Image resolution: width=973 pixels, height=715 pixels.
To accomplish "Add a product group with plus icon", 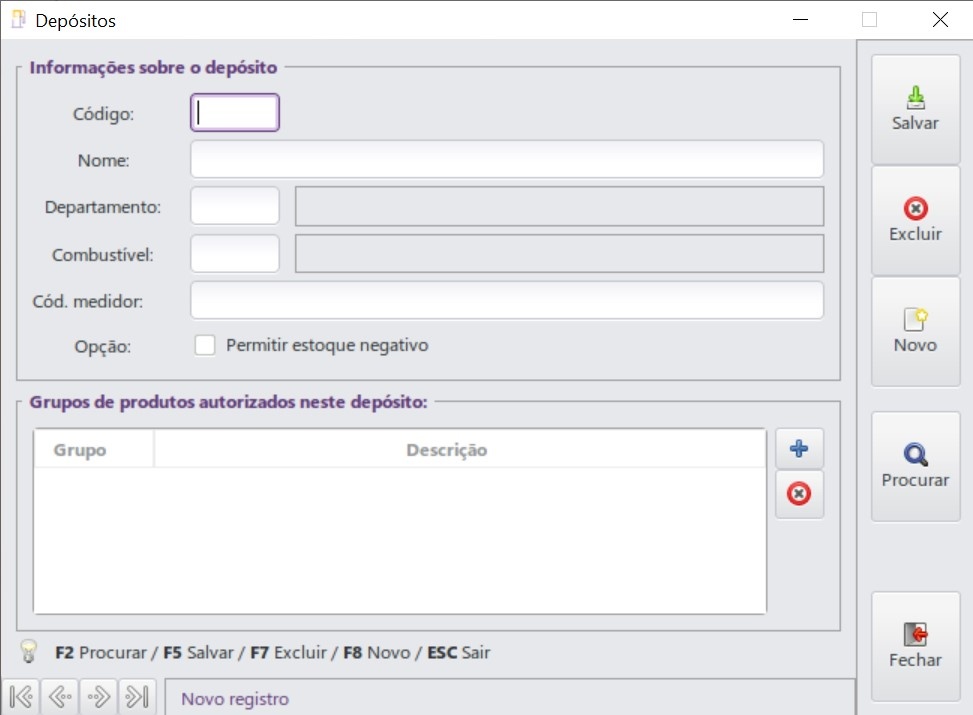I will pos(799,449).
